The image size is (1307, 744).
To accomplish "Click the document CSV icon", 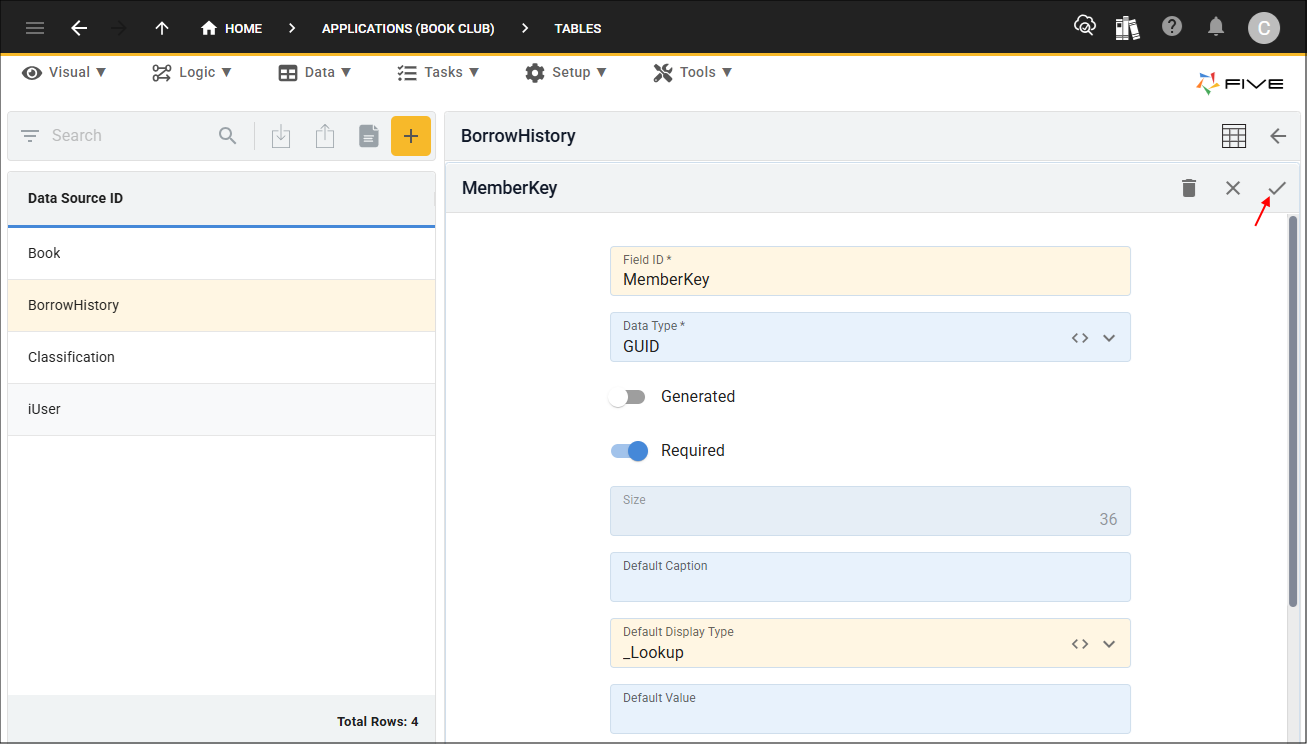I will tap(369, 137).
